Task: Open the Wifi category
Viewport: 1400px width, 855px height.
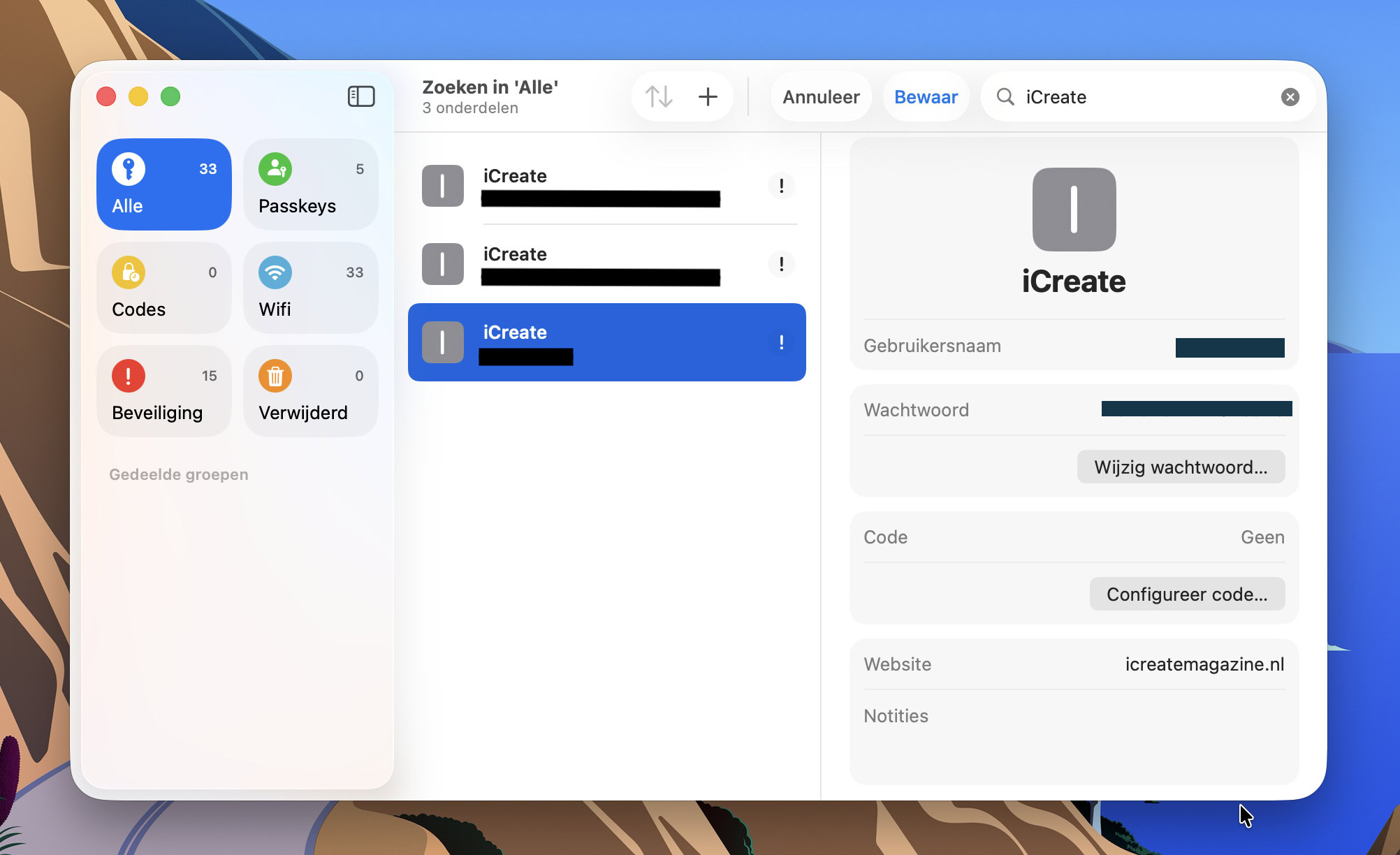Action: 311,288
